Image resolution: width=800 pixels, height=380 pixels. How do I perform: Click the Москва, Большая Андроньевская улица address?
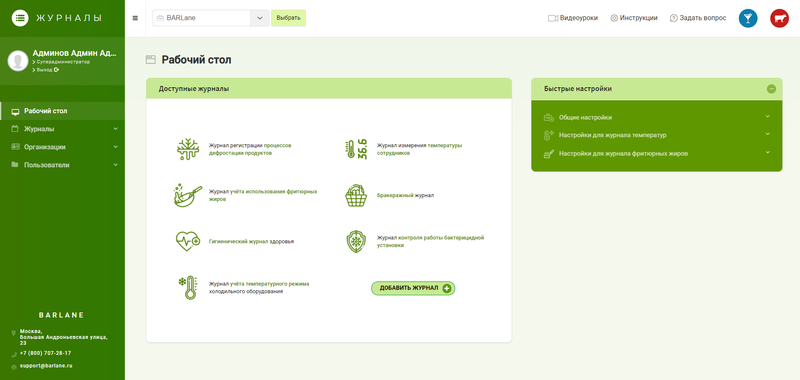coord(64,337)
